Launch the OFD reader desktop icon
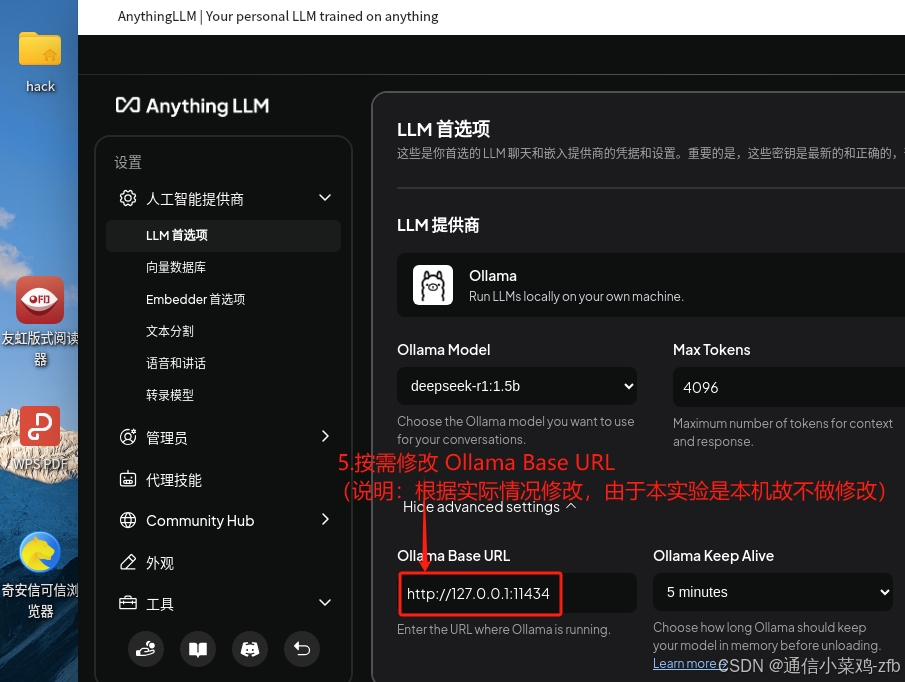 tap(40, 299)
